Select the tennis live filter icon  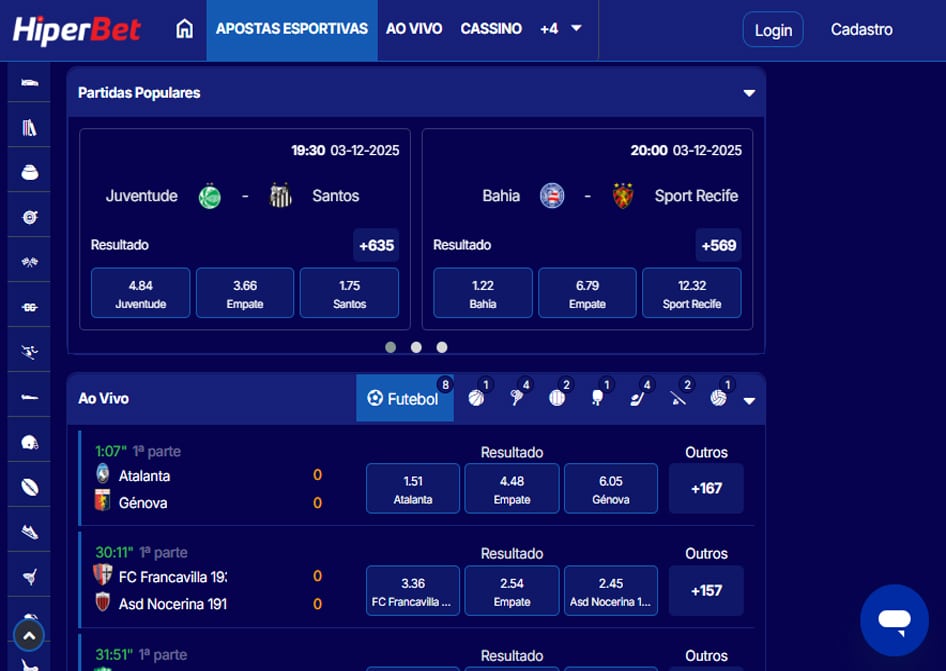[518, 396]
